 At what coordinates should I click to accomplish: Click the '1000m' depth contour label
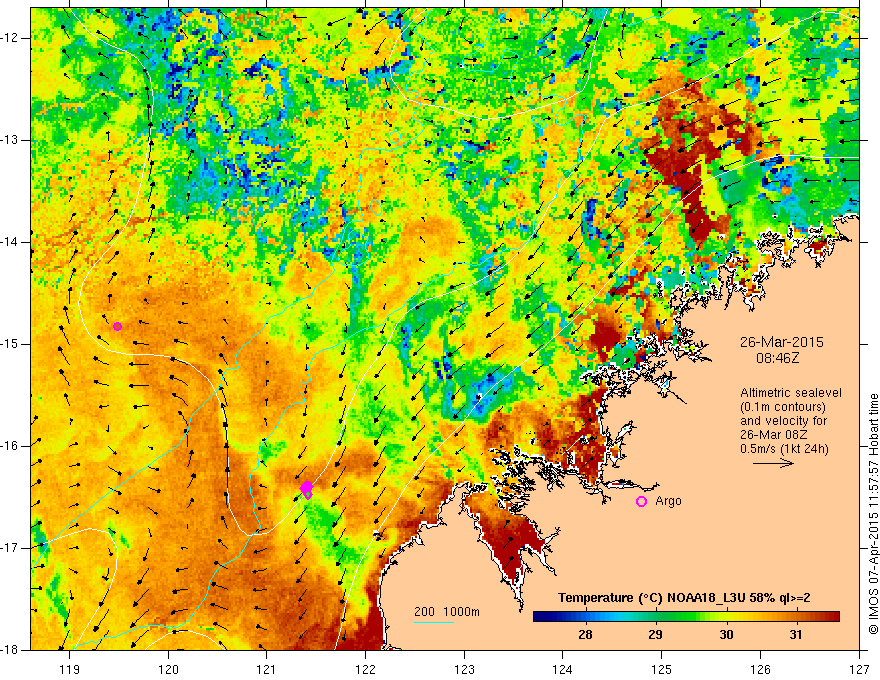pyautogui.click(x=461, y=612)
